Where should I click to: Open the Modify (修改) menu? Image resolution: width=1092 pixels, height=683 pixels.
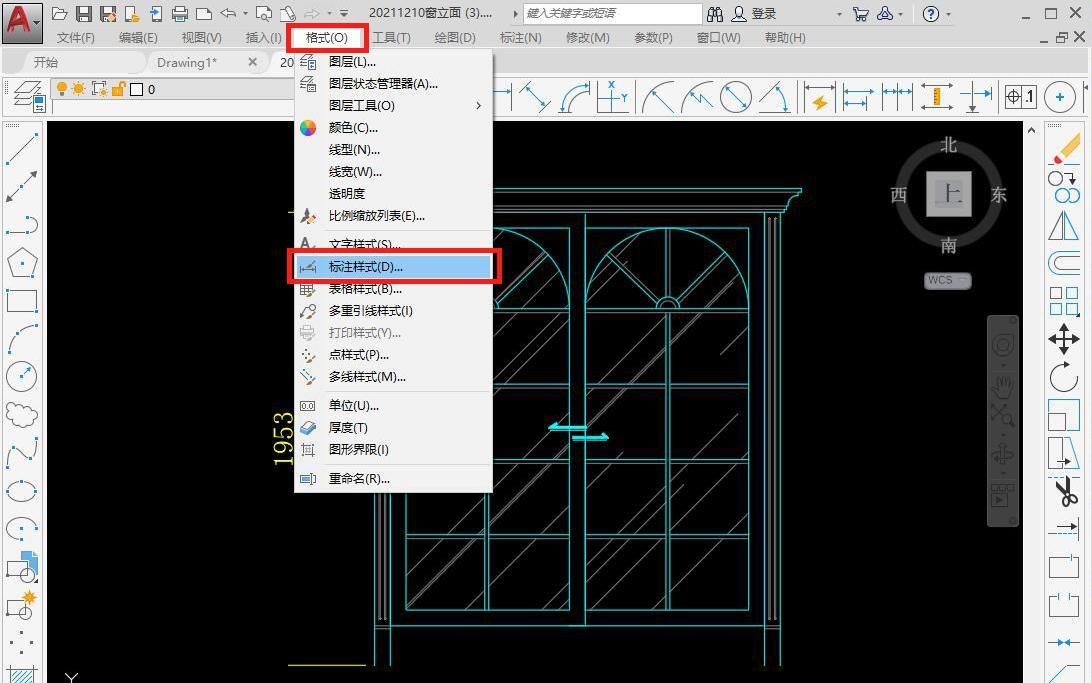coord(588,38)
